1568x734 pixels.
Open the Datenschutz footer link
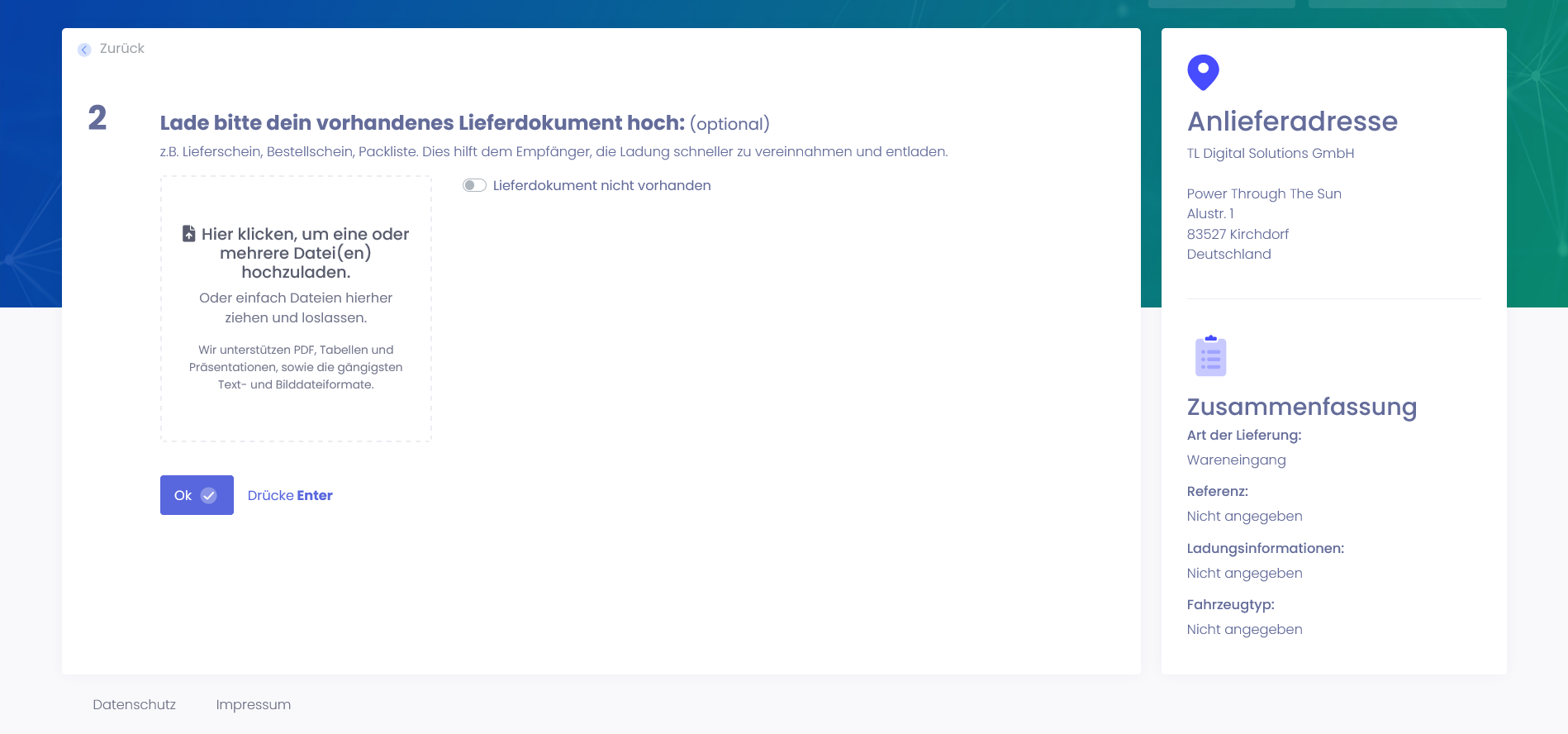(x=134, y=704)
